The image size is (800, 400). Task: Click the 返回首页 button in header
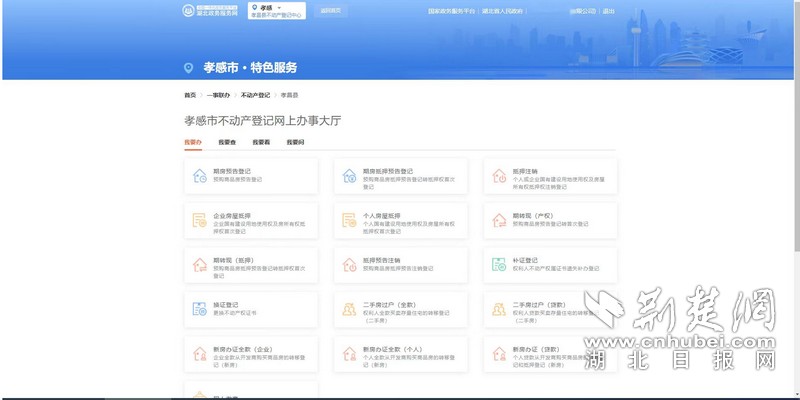coord(330,12)
